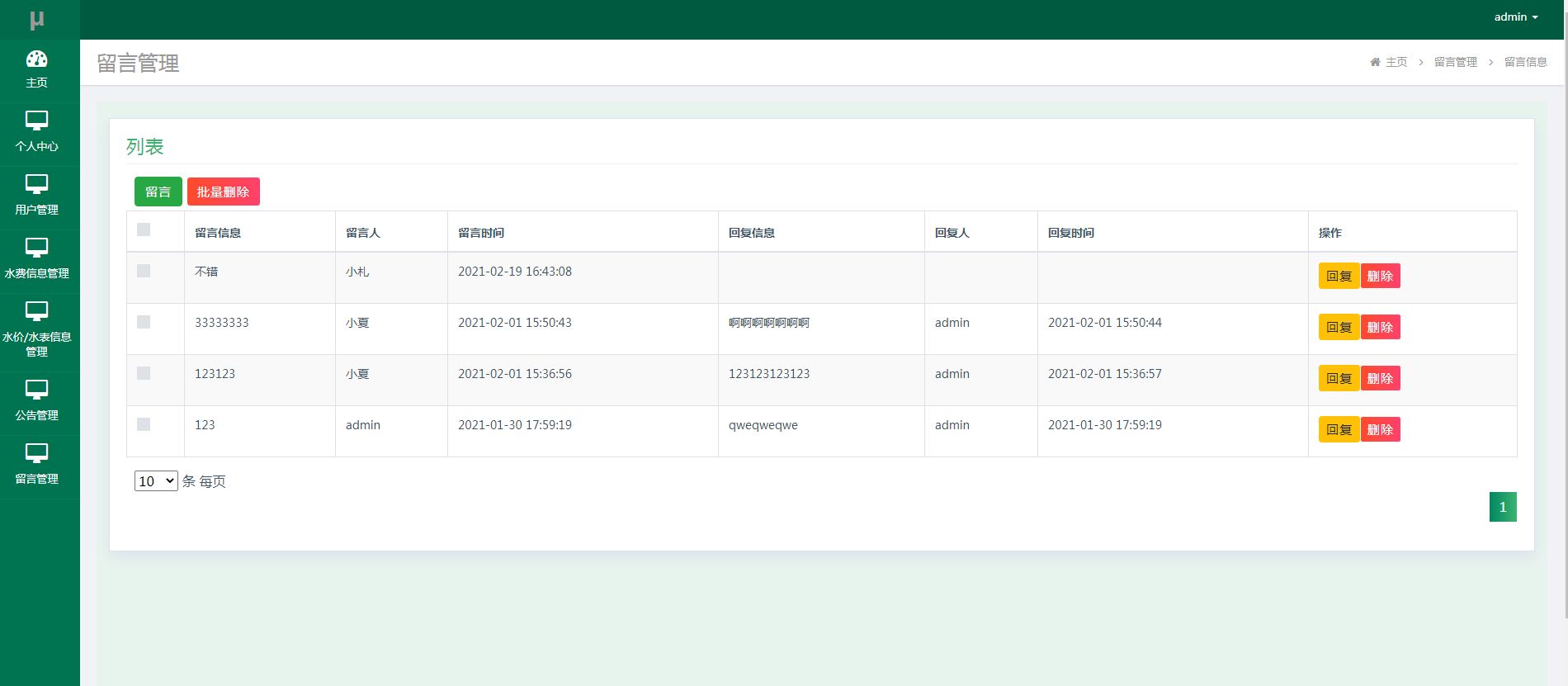Click the 水费信息管理 monitor icon
The image size is (1568, 686).
click(37, 248)
